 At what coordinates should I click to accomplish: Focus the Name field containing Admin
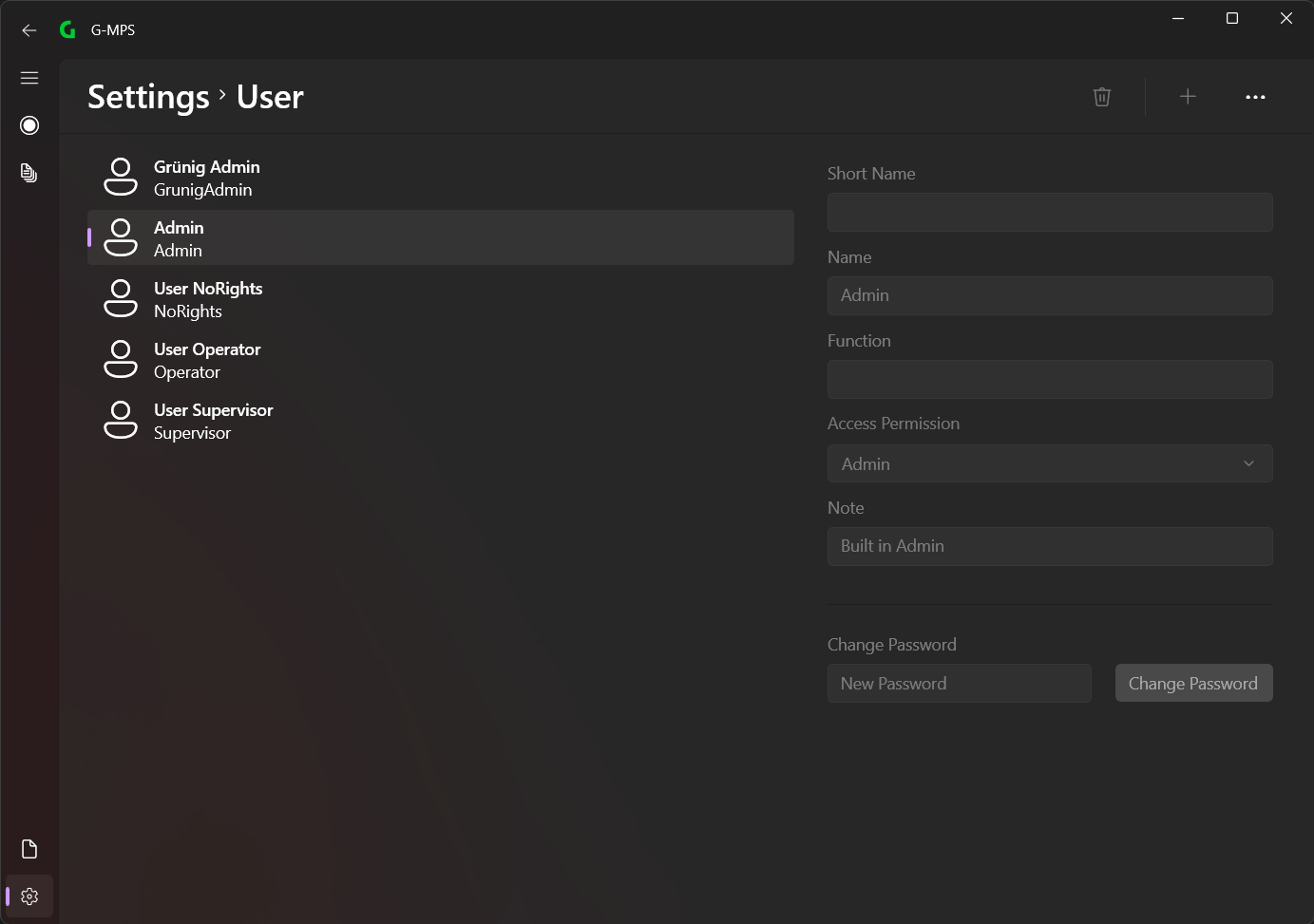(1050, 295)
